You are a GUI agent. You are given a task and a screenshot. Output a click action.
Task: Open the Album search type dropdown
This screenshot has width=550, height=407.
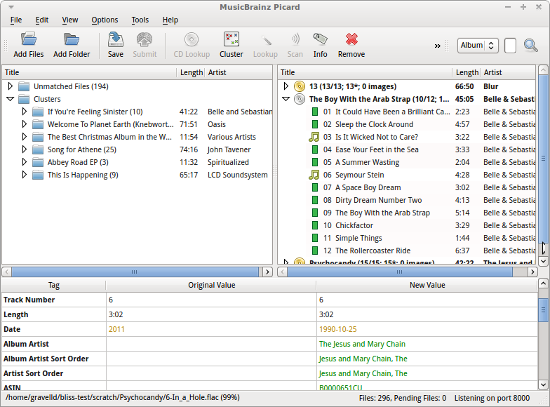point(478,46)
